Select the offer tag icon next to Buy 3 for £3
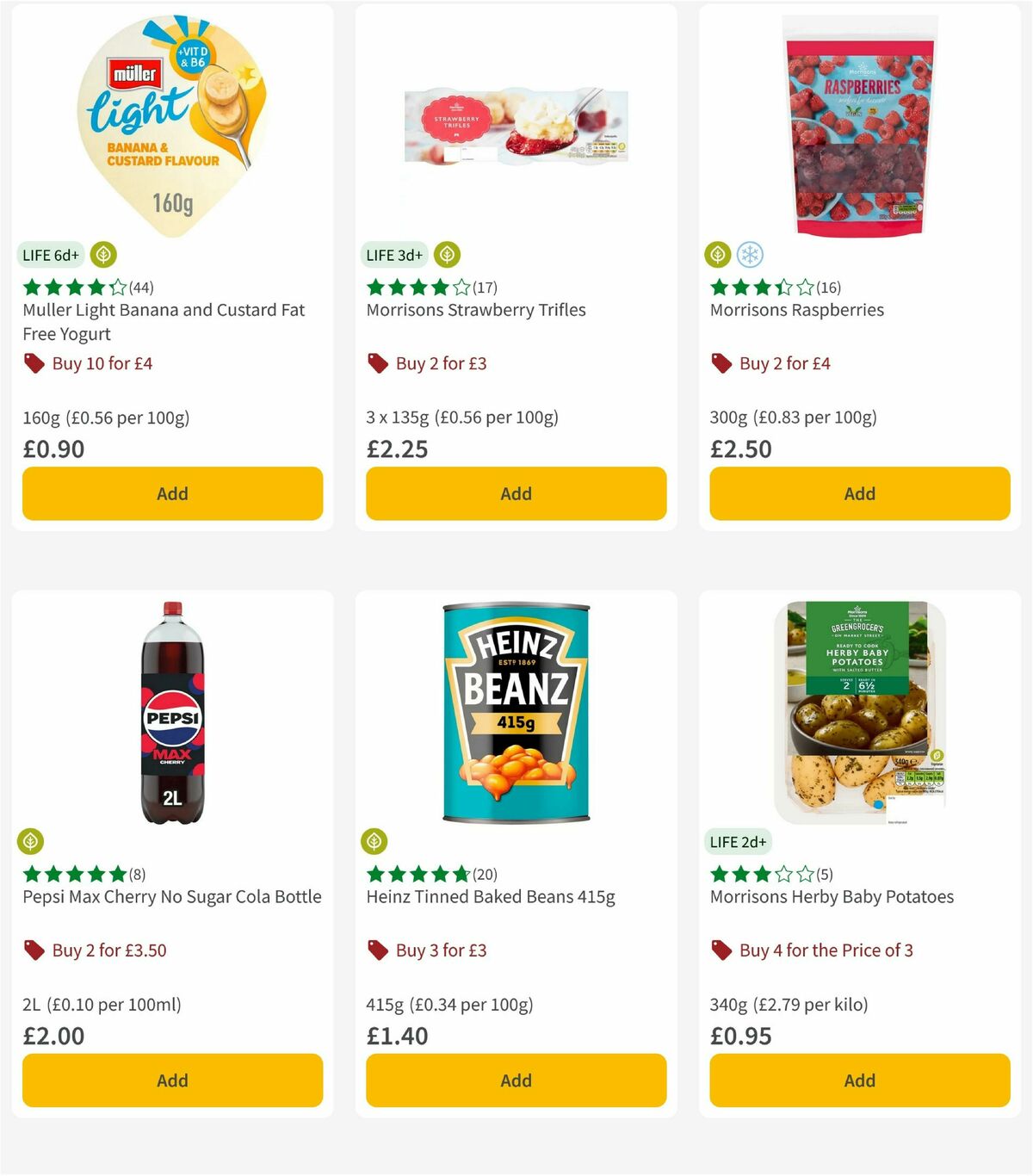This screenshot has width=1033, height=1176. [377, 950]
